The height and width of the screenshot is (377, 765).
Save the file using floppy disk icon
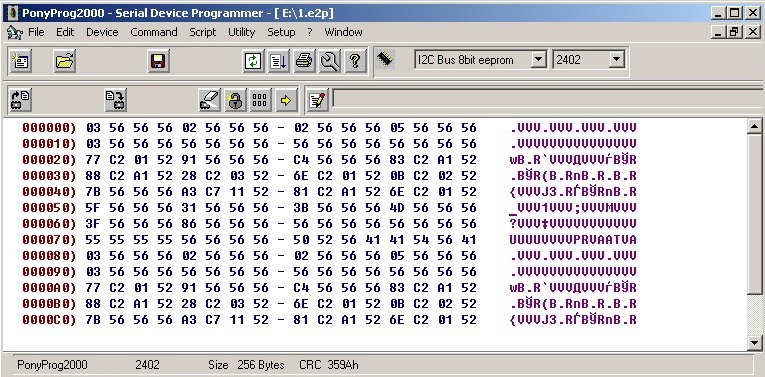(158, 61)
